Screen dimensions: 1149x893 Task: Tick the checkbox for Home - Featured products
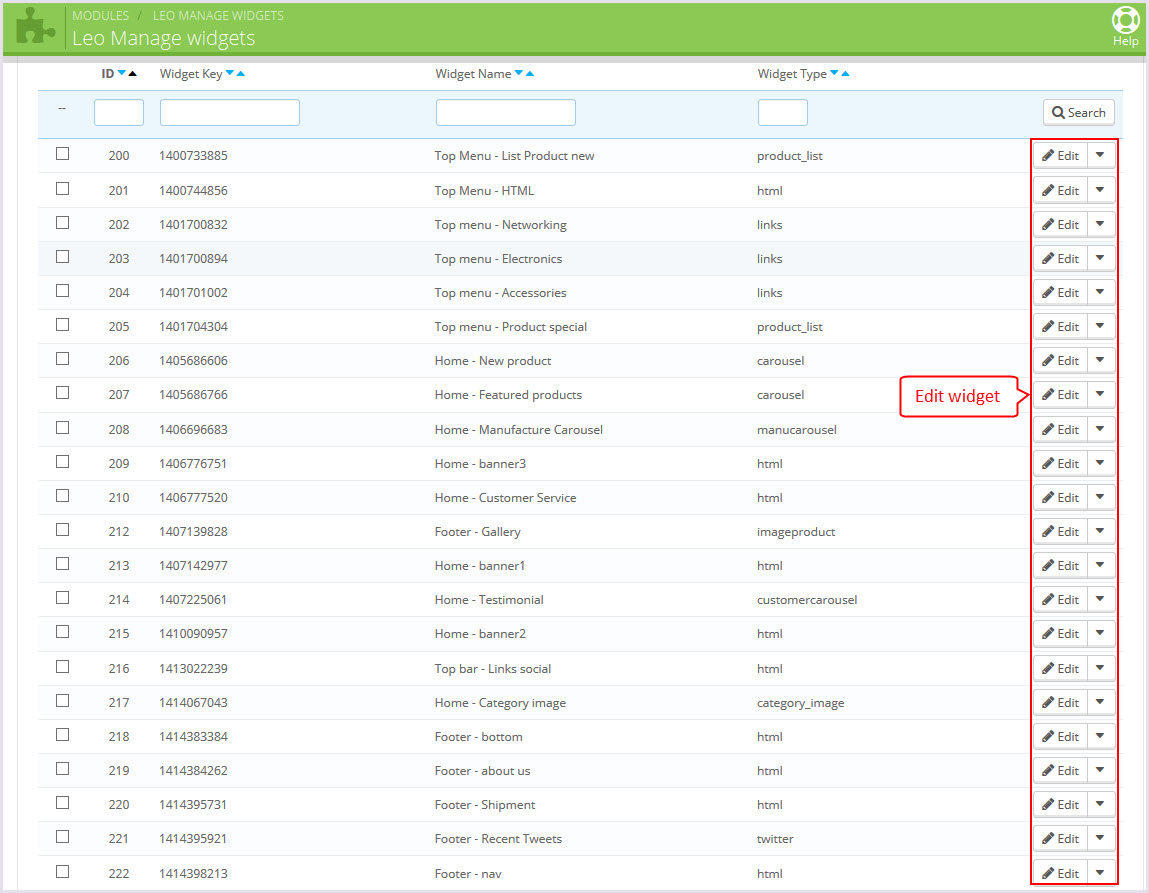[x=63, y=393]
